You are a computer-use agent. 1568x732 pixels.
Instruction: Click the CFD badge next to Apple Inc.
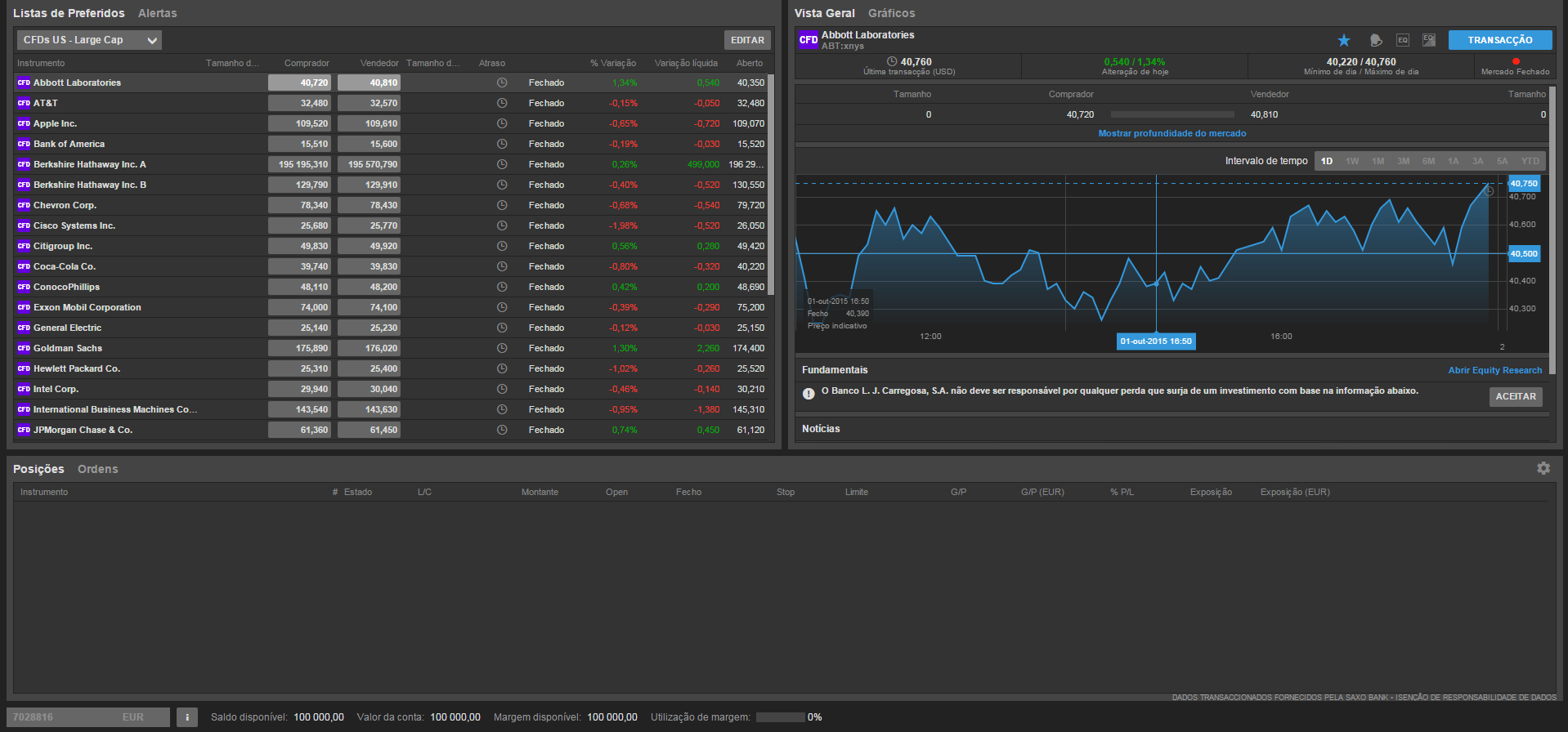(24, 123)
